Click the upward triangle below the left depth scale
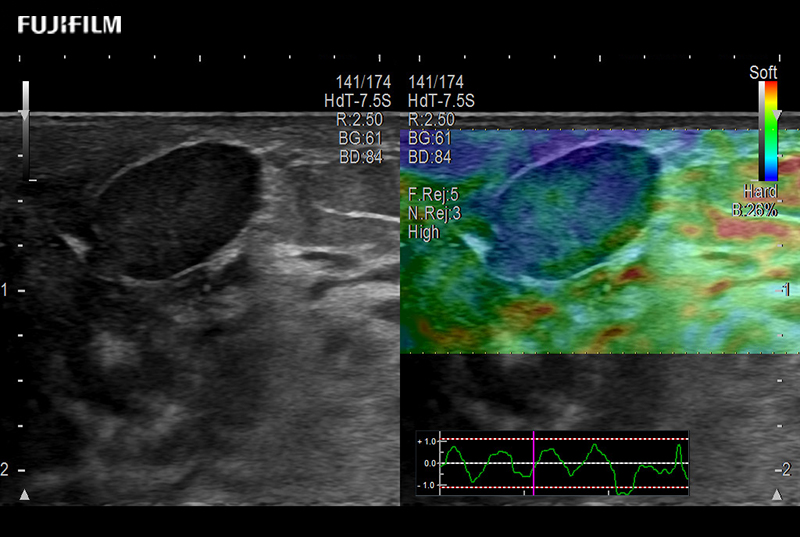This screenshot has height=537, width=800. pyautogui.click(x=24, y=494)
